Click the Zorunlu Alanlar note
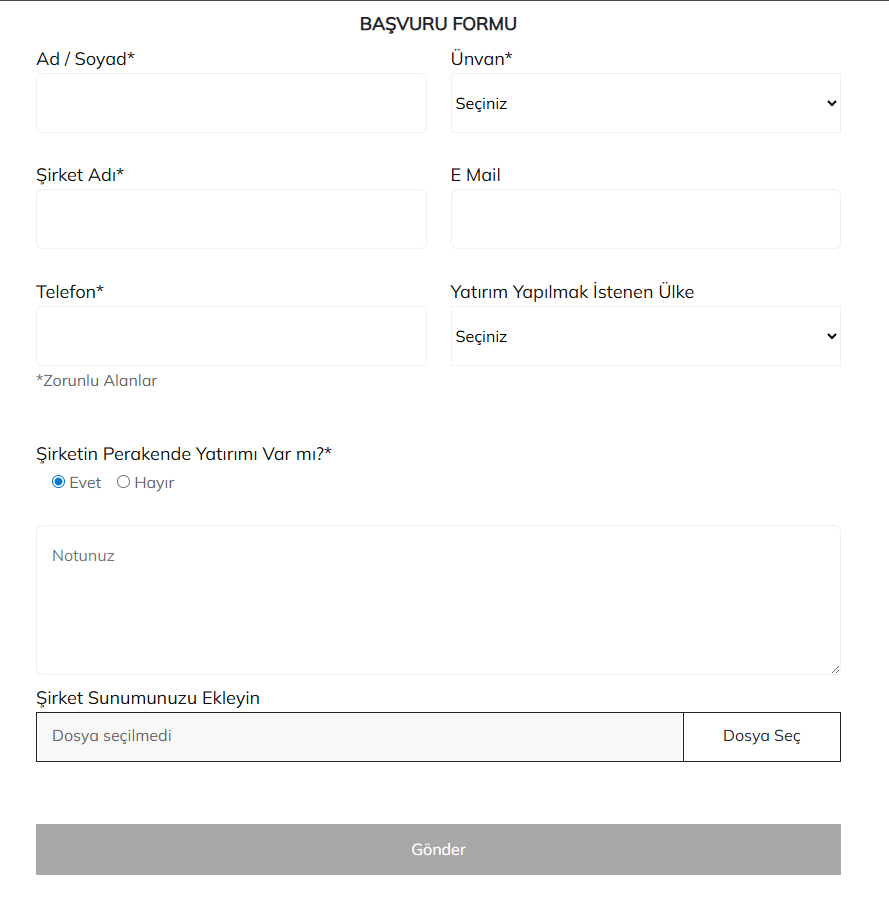 click(x=97, y=381)
